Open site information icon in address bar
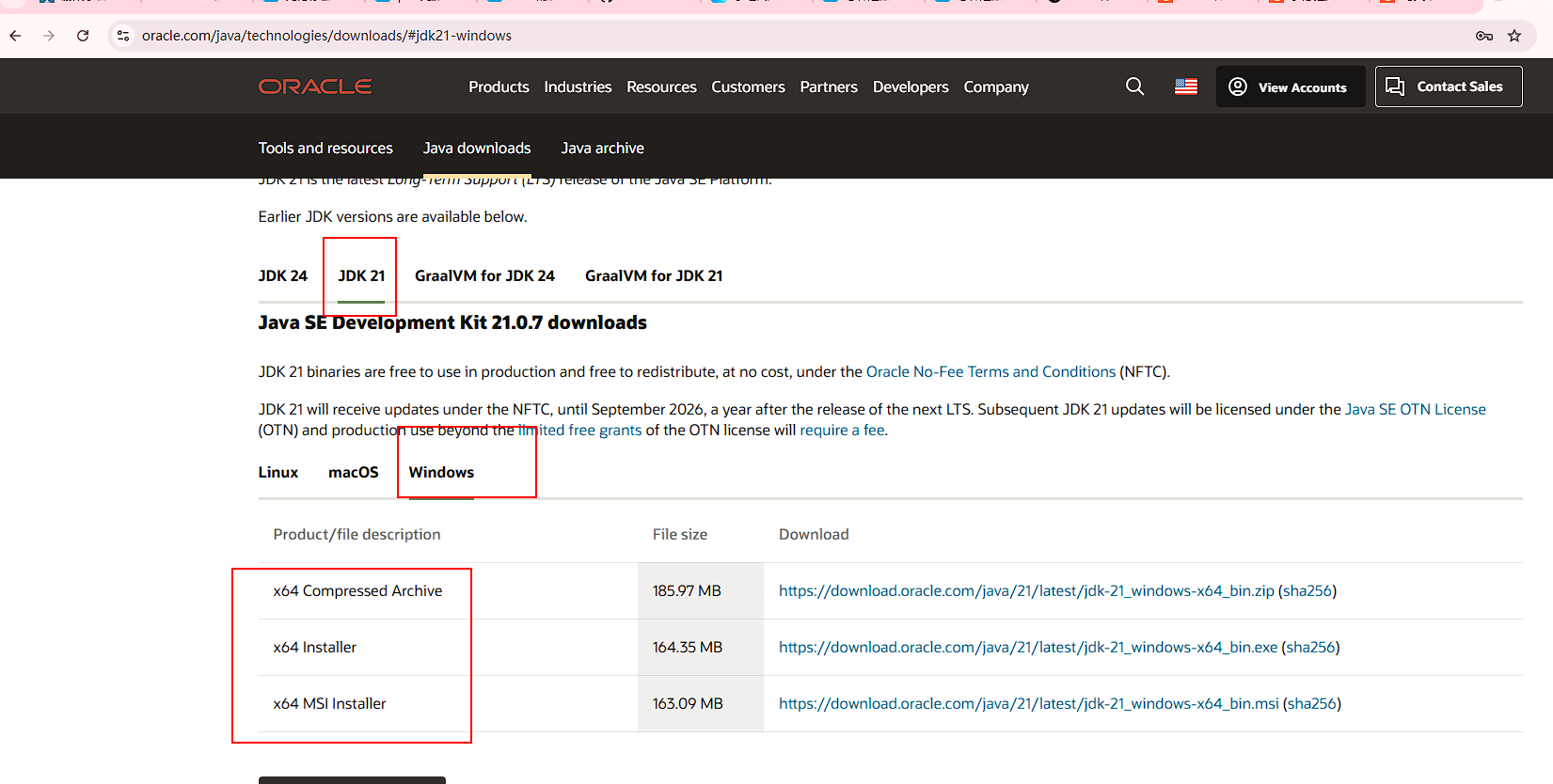Viewport: 1553px width, 784px height. [122, 36]
